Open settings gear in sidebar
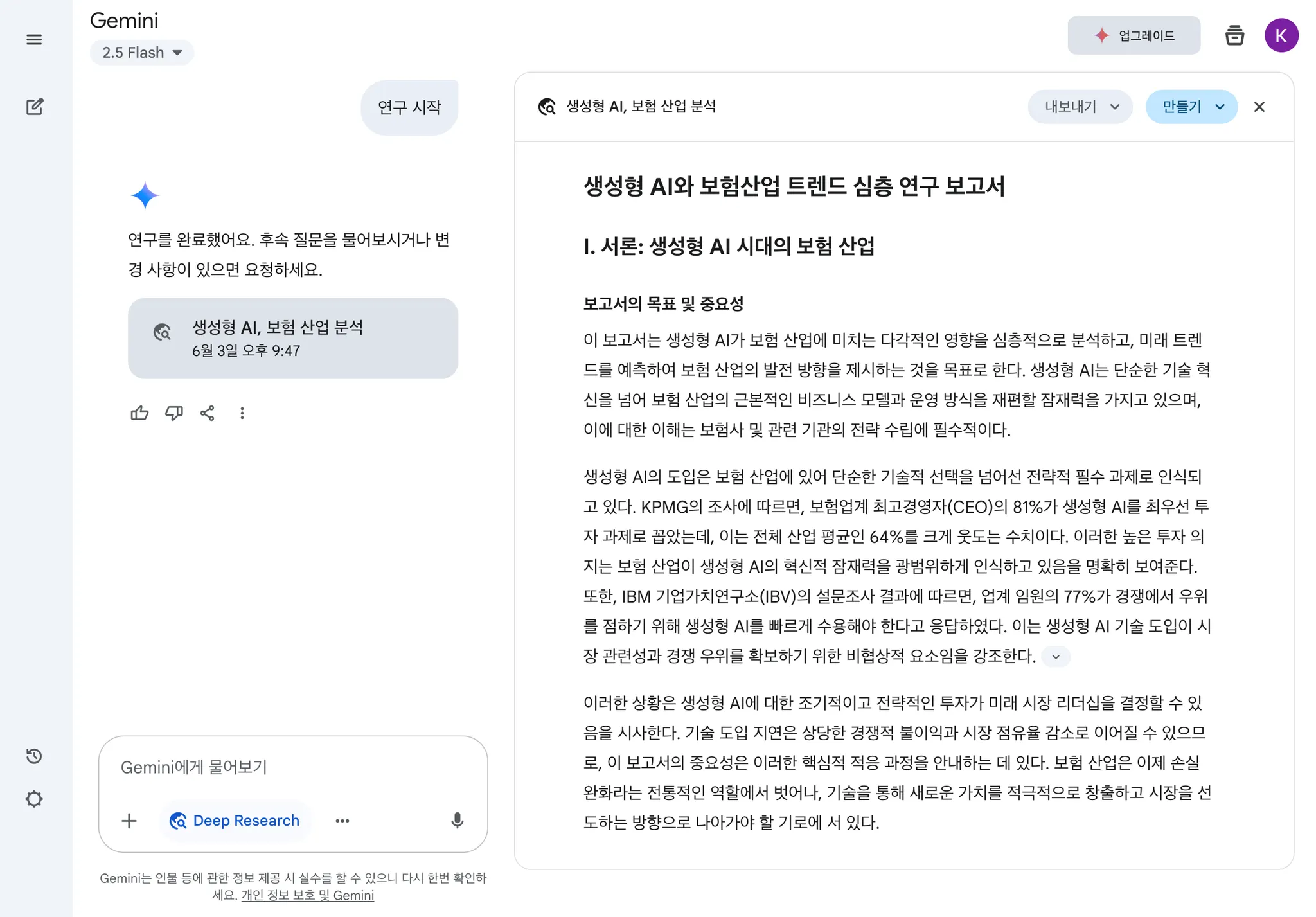 [34, 799]
